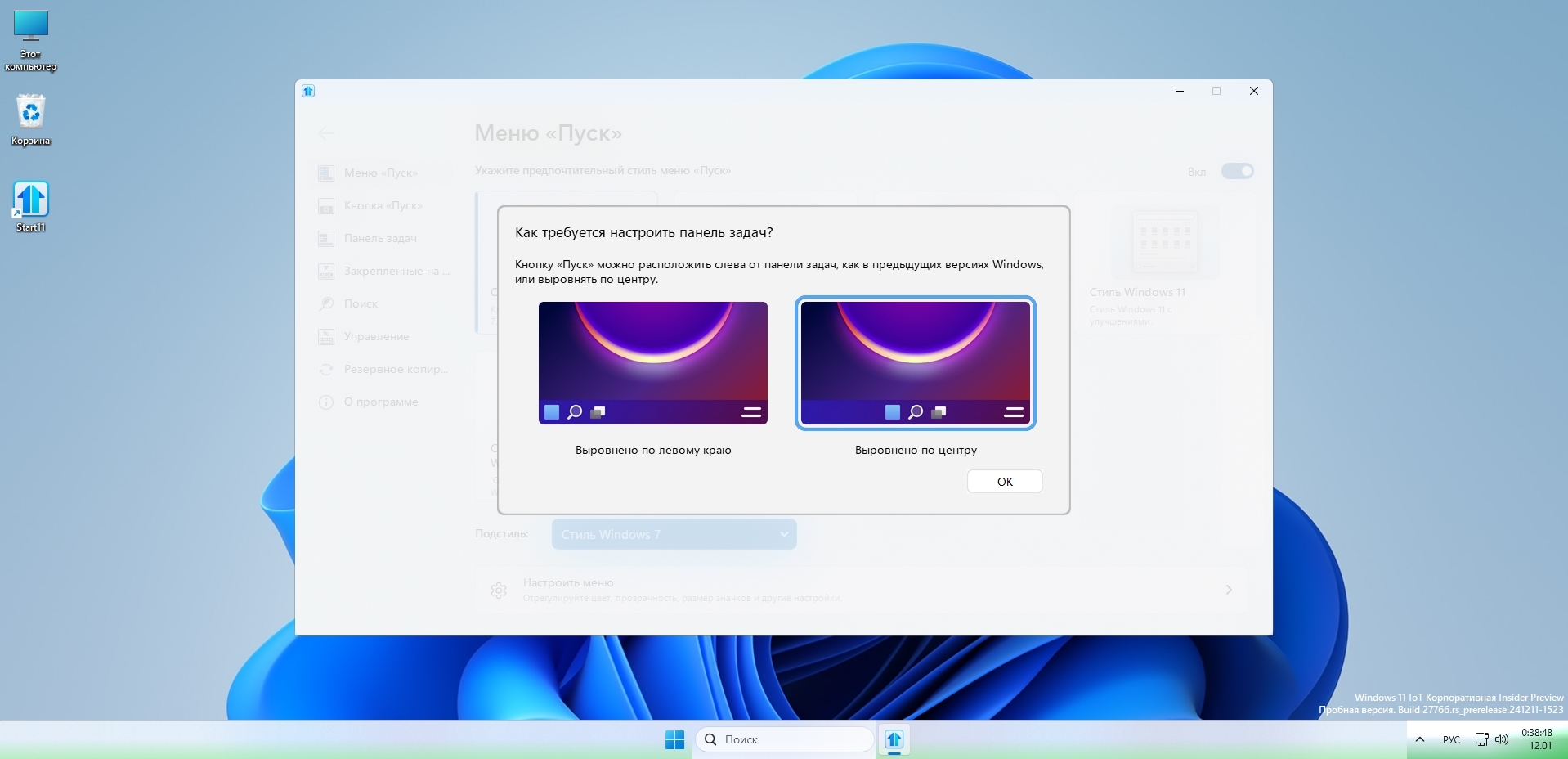Click the taskbar 'Поиск' search box

pos(784,739)
